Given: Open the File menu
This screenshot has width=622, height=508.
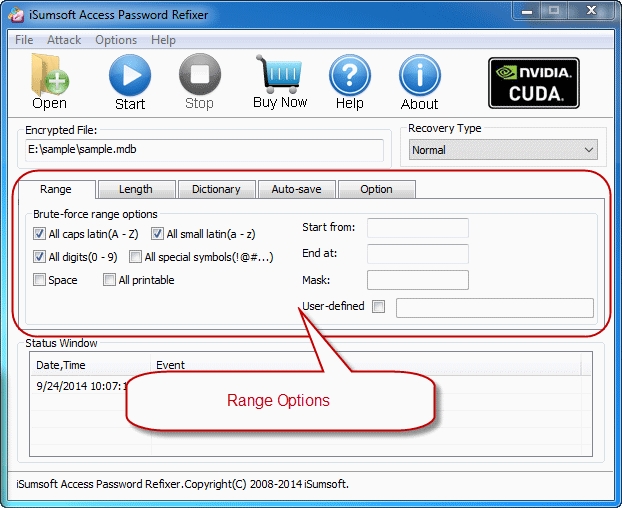Looking at the screenshot, I should [24, 40].
